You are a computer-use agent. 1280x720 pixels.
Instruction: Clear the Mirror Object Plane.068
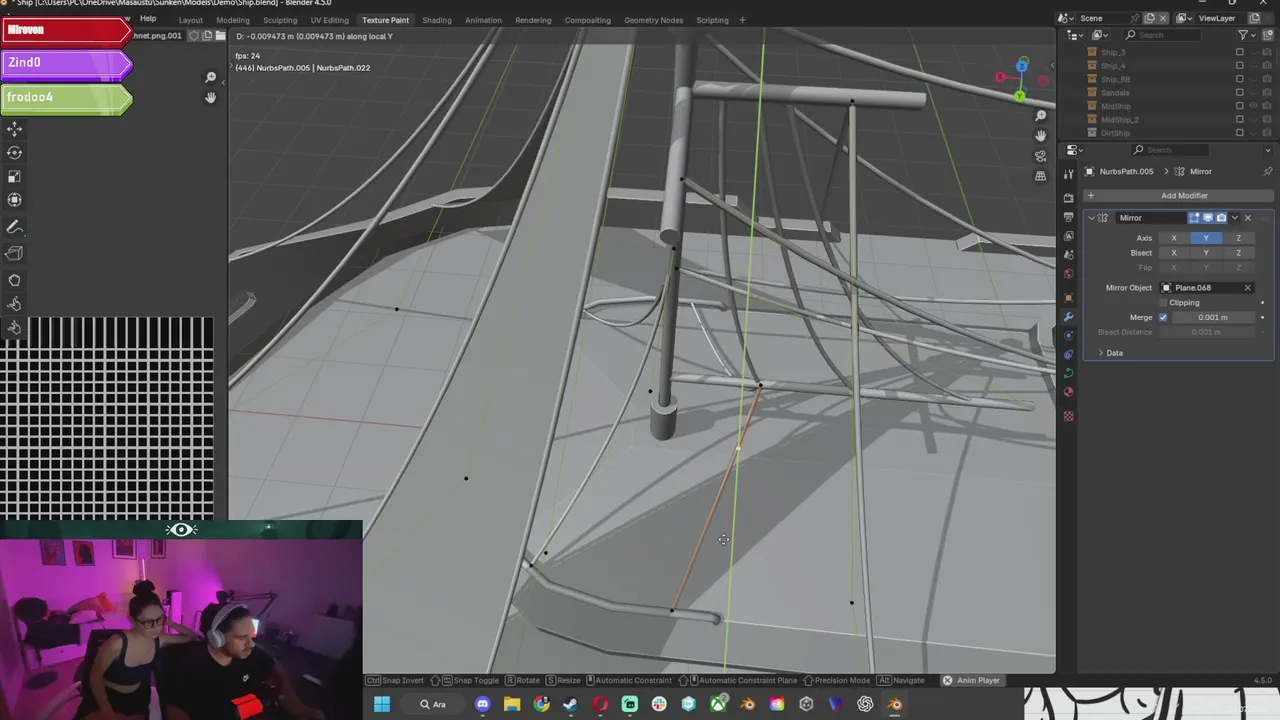pos(1248,288)
